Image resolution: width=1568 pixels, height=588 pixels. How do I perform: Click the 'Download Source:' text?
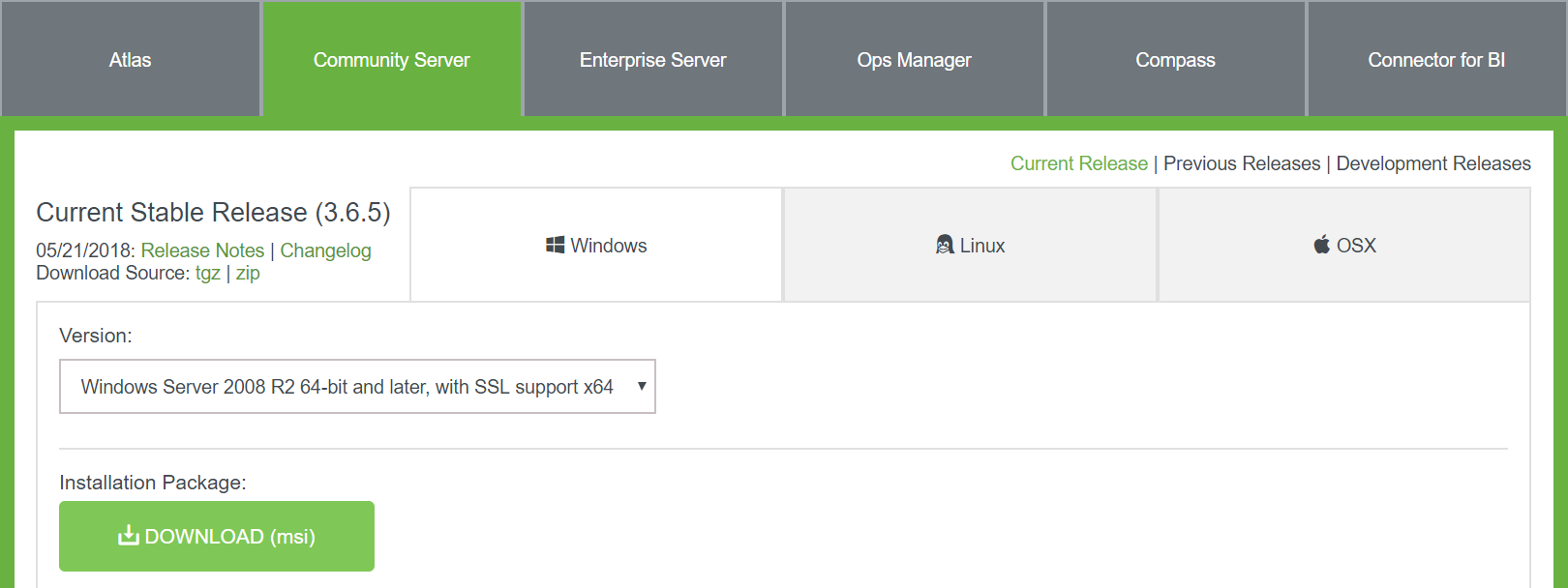click(x=113, y=274)
